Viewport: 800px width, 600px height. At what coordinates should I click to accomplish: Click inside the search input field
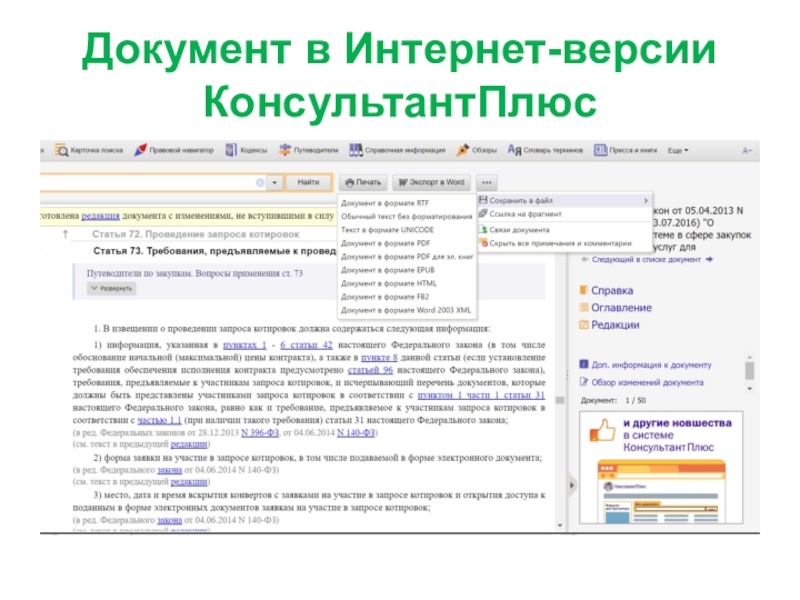(148, 182)
